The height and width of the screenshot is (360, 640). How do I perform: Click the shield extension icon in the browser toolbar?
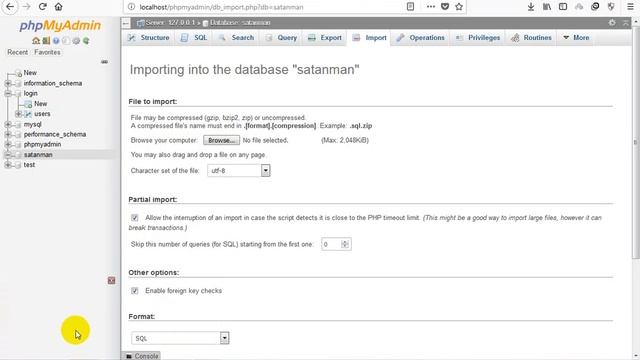coord(611,7)
